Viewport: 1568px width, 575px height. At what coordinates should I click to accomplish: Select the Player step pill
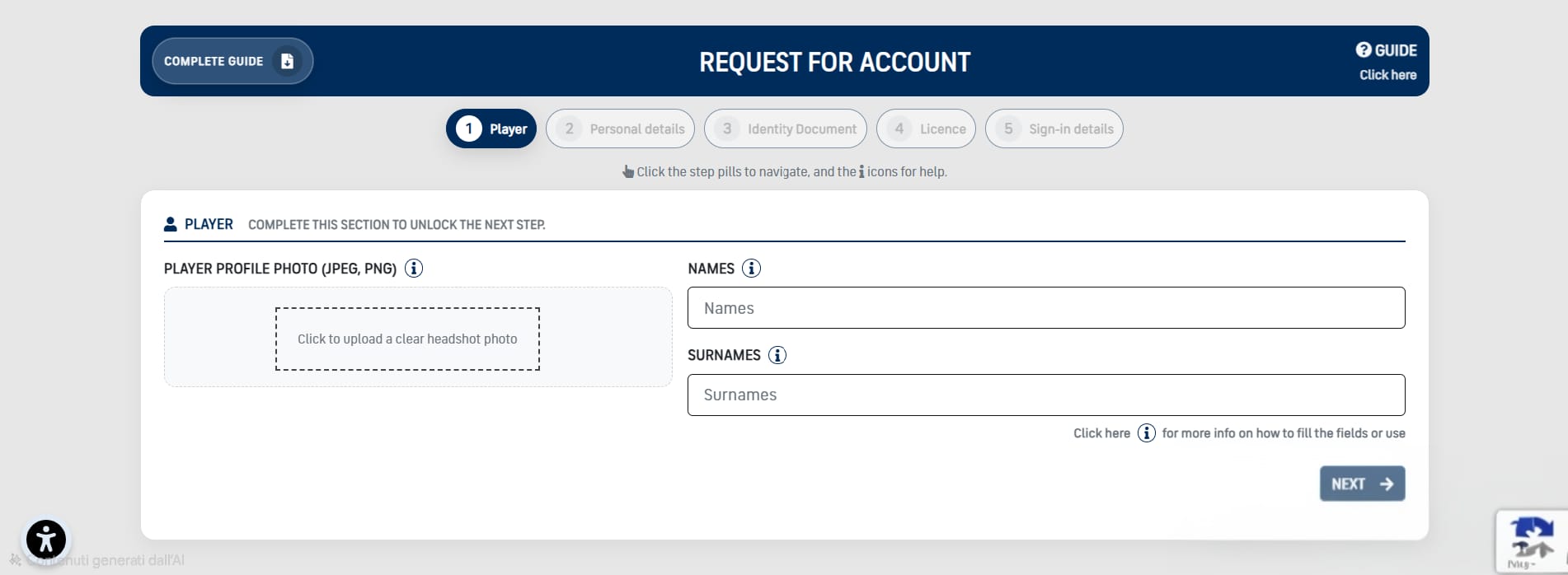click(491, 129)
